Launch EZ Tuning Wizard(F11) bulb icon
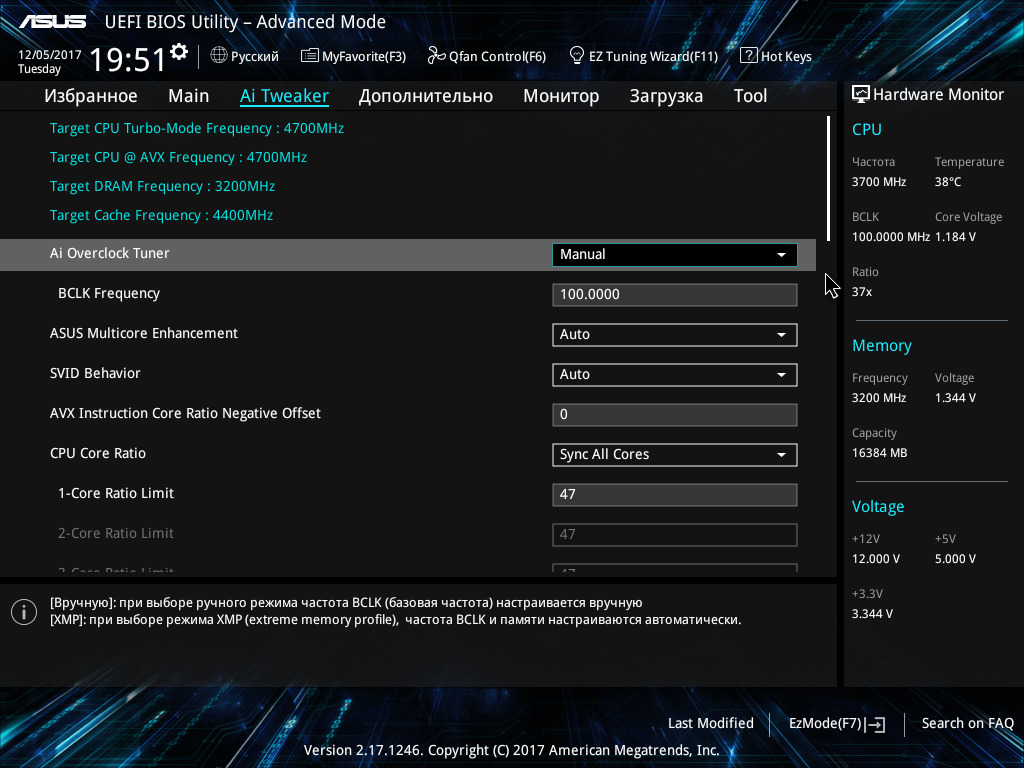Viewport: 1024px width, 768px height. click(x=577, y=56)
